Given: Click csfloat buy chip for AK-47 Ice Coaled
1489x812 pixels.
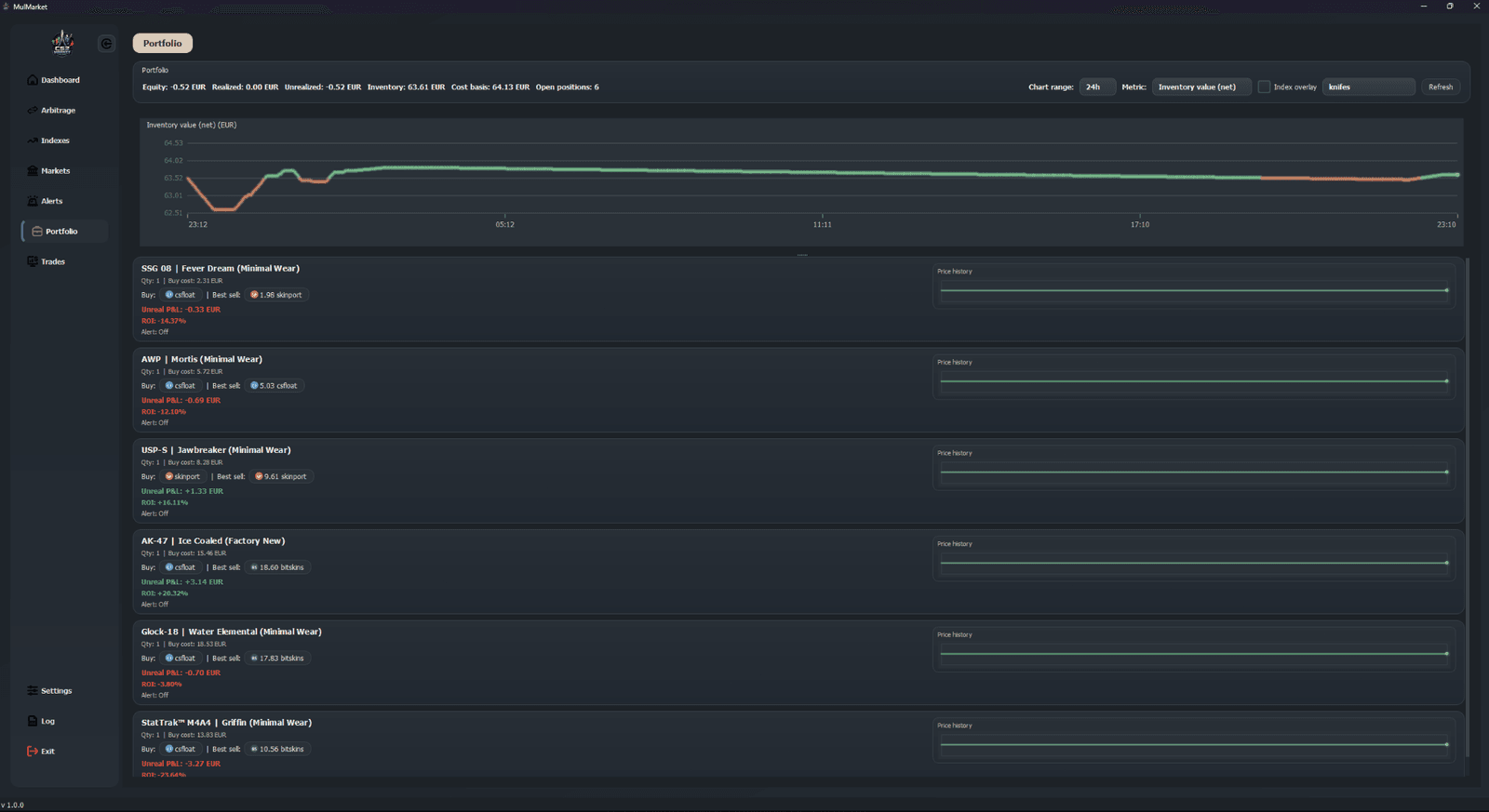Looking at the screenshot, I should (x=181, y=567).
